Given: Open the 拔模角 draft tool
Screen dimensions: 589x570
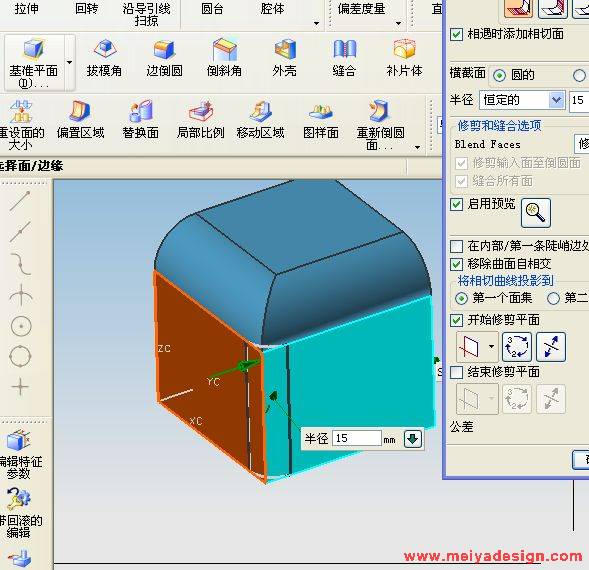Looking at the screenshot, I should pos(104,59).
